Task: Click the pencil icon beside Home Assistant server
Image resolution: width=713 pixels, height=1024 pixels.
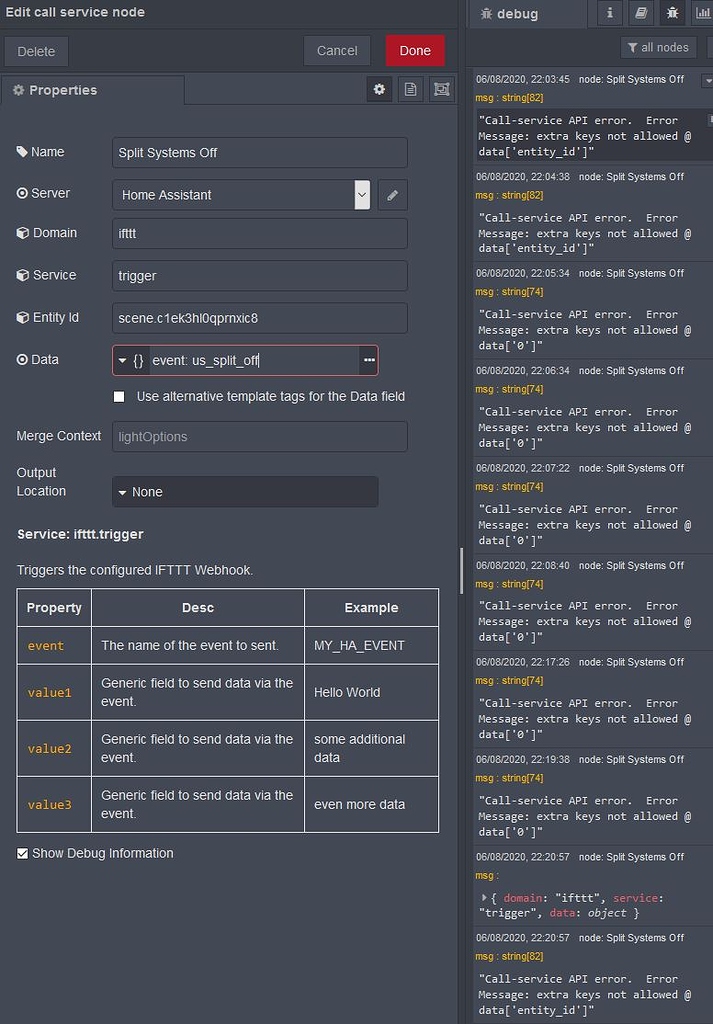Action: click(392, 195)
